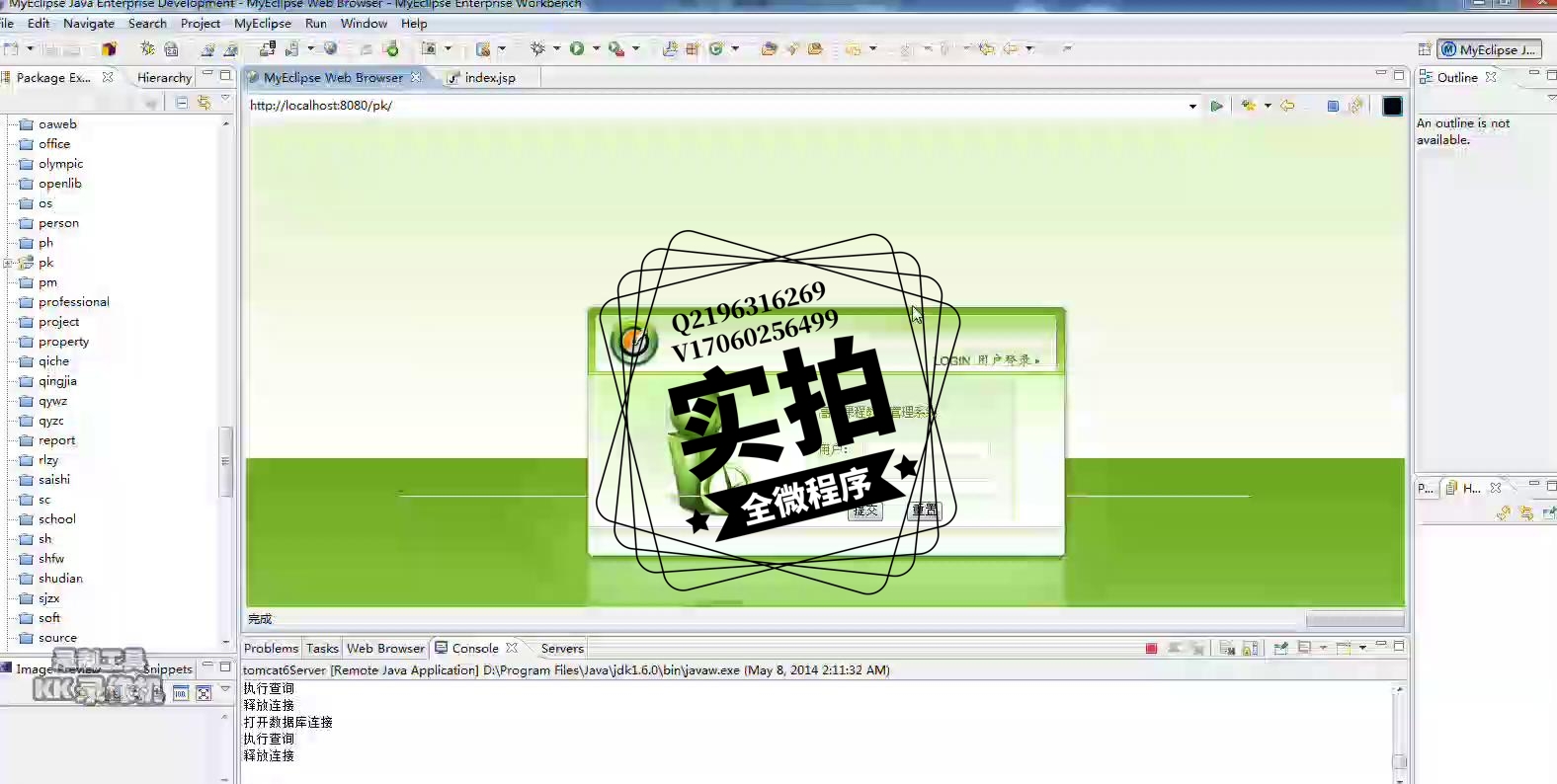Close the Console view tab
1557x784 pixels.
[512, 648]
